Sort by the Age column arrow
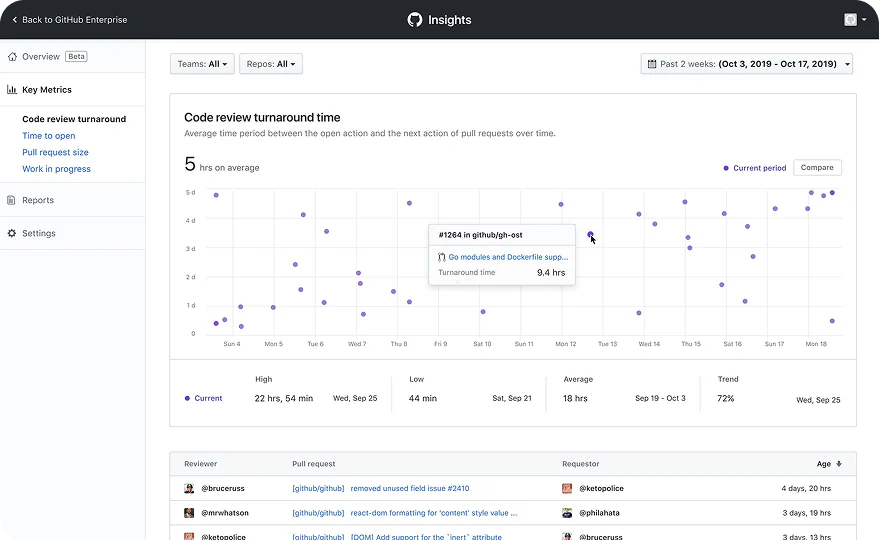The height and width of the screenshot is (540, 879). [839, 464]
